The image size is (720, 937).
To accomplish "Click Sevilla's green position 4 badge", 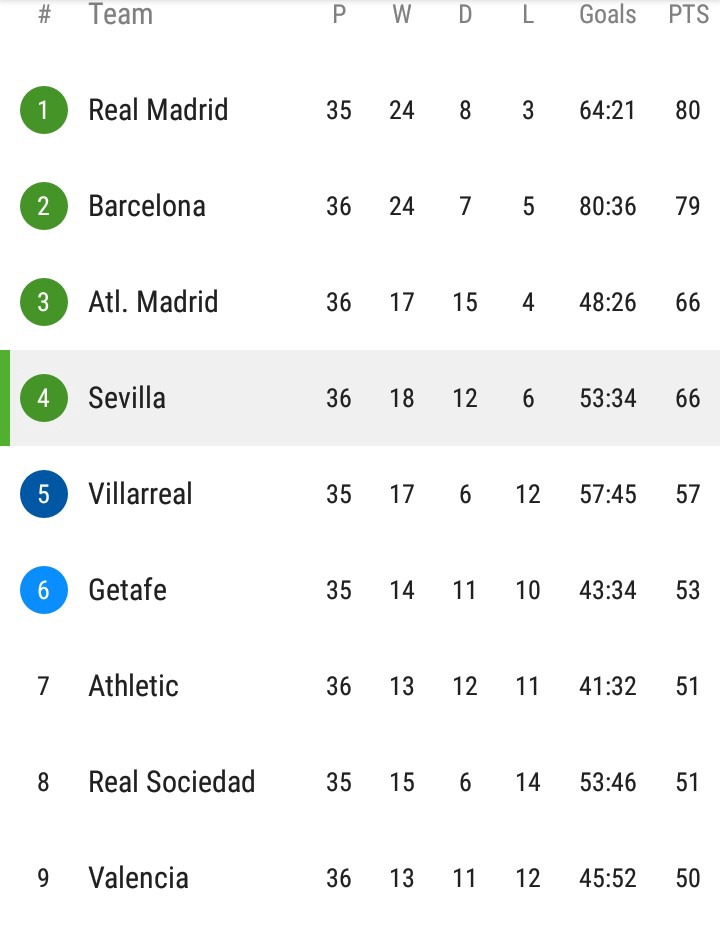I will 43,398.
